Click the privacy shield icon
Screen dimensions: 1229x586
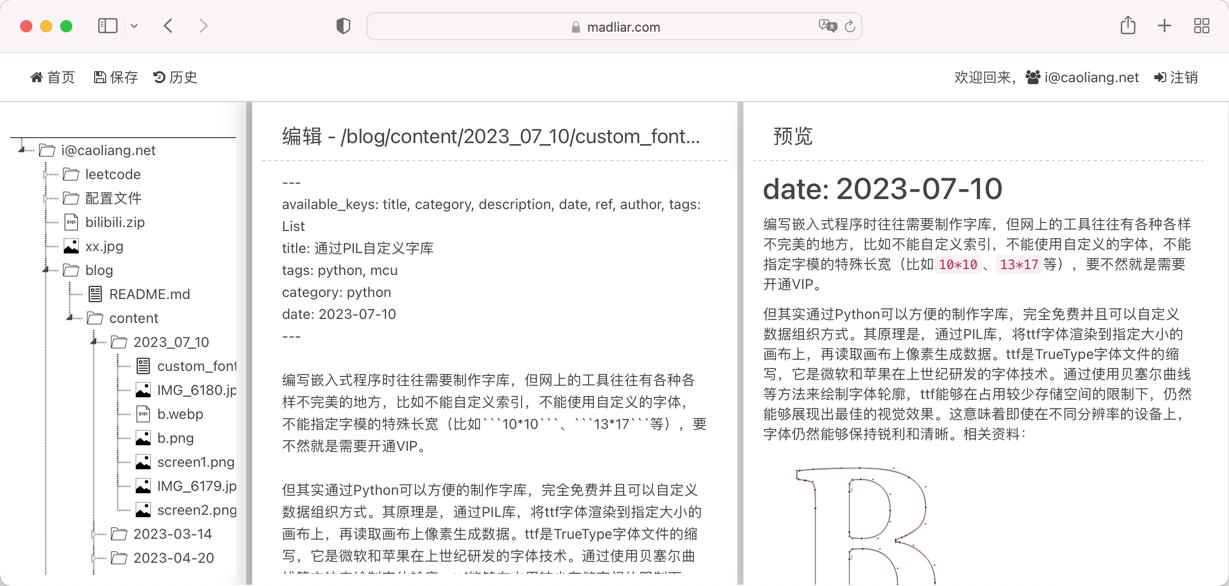[x=343, y=27]
